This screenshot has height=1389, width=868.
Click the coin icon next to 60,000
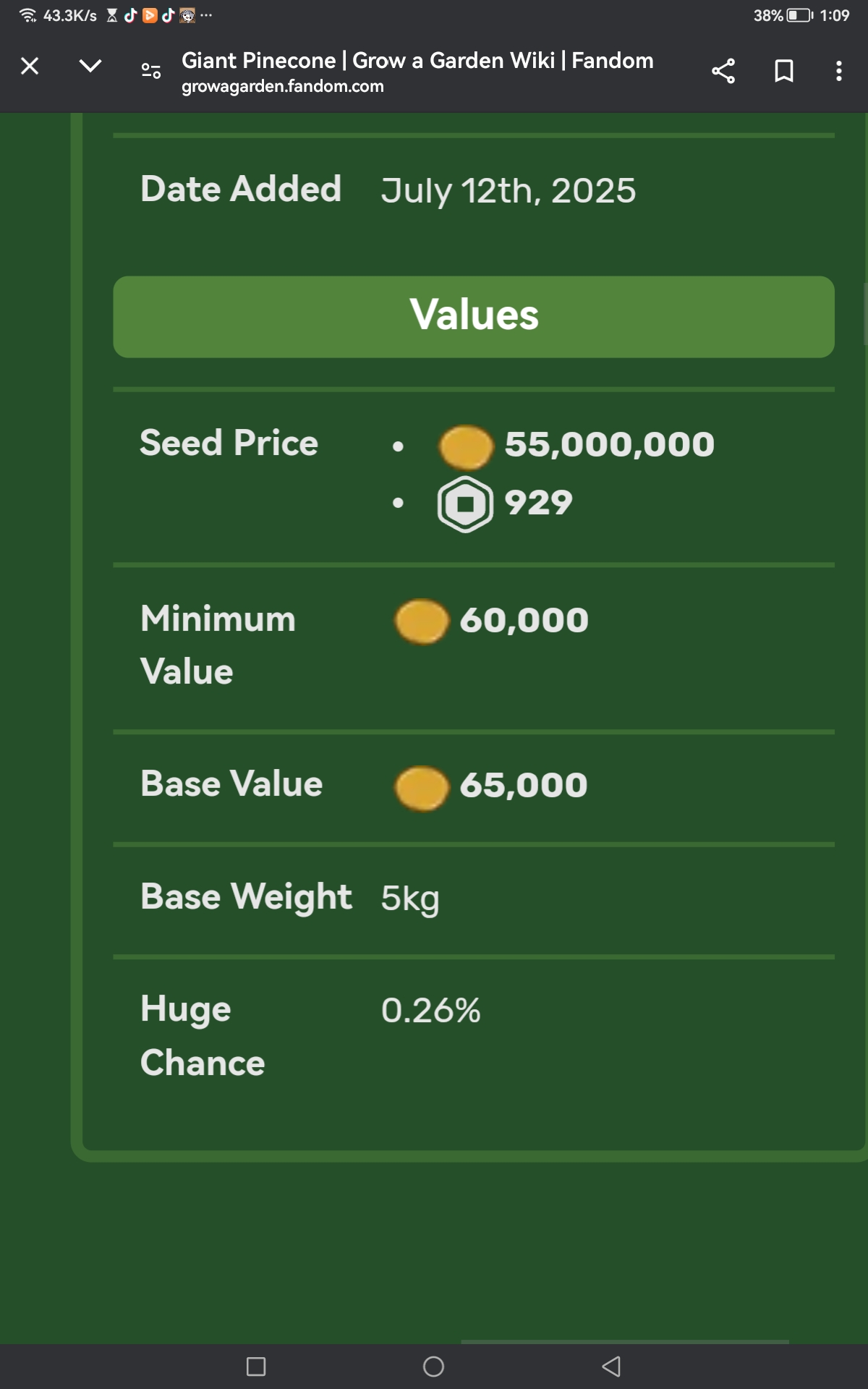(x=422, y=621)
